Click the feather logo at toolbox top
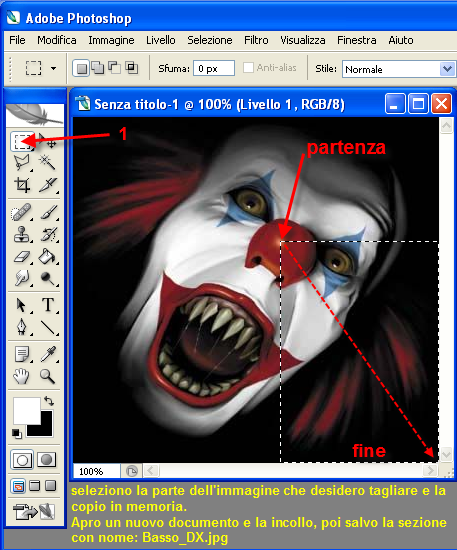457x550 pixels. point(35,115)
